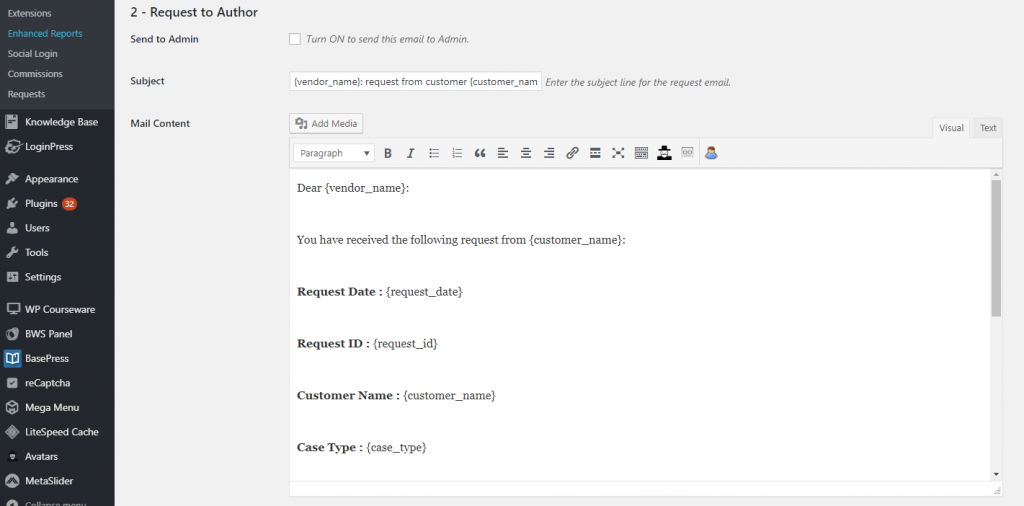Screen dimensions: 1024x506
Task: Align text left
Action: [x=503, y=153]
